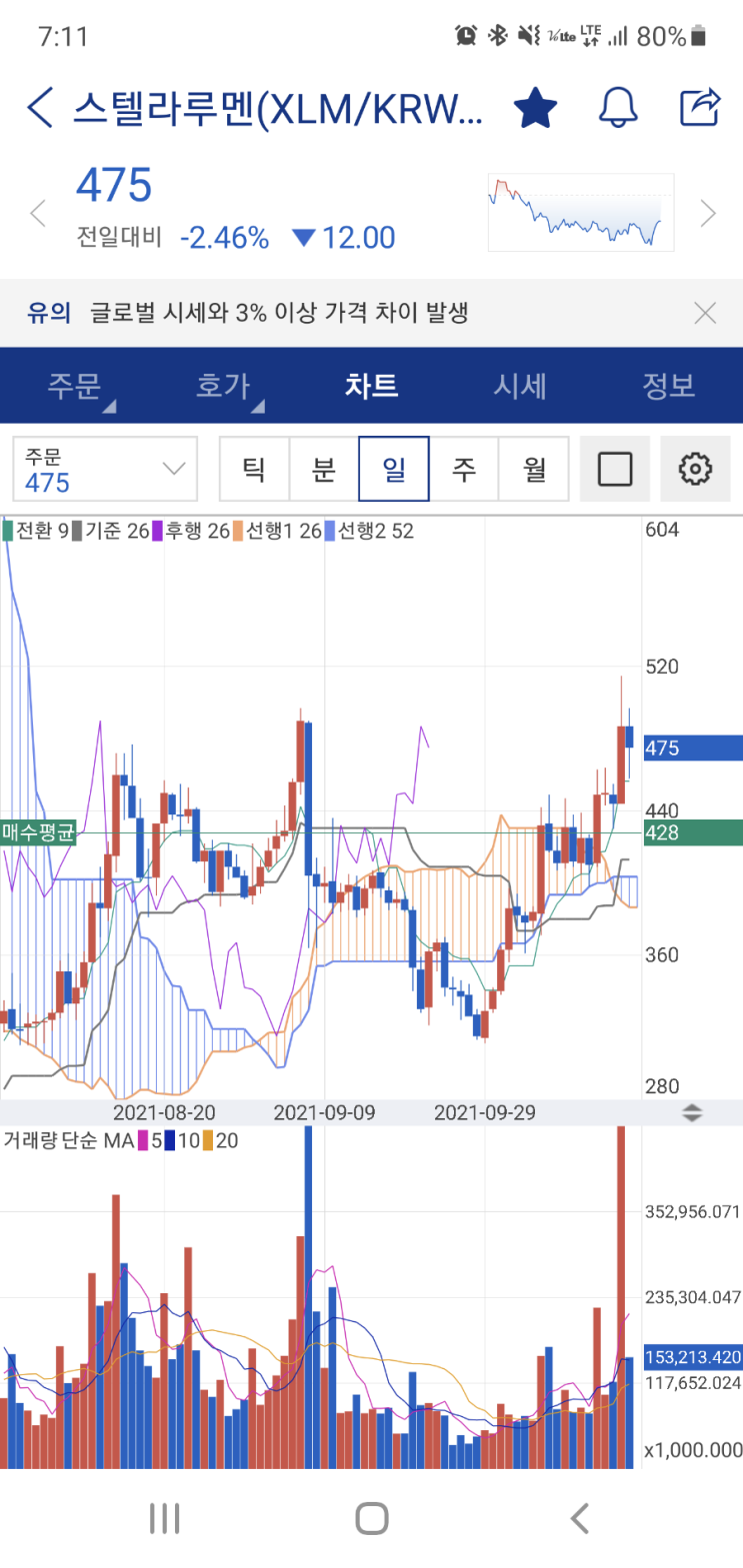
Task: Open Android recent apps button
Action: coord(164,1518)
